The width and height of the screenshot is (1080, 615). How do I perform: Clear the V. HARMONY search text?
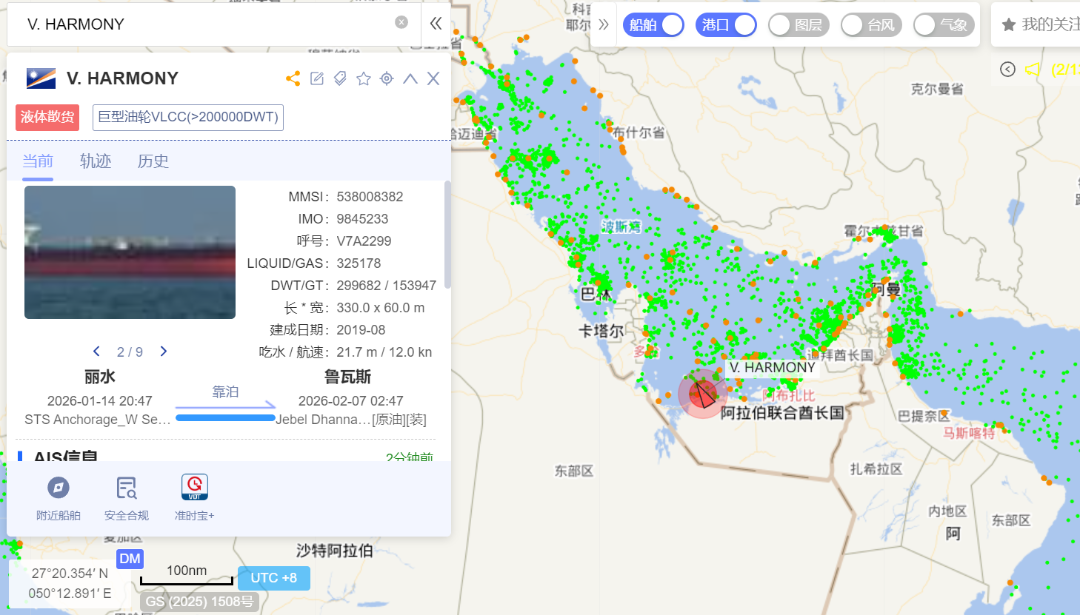pyautogui.click(x=401, y=22)
